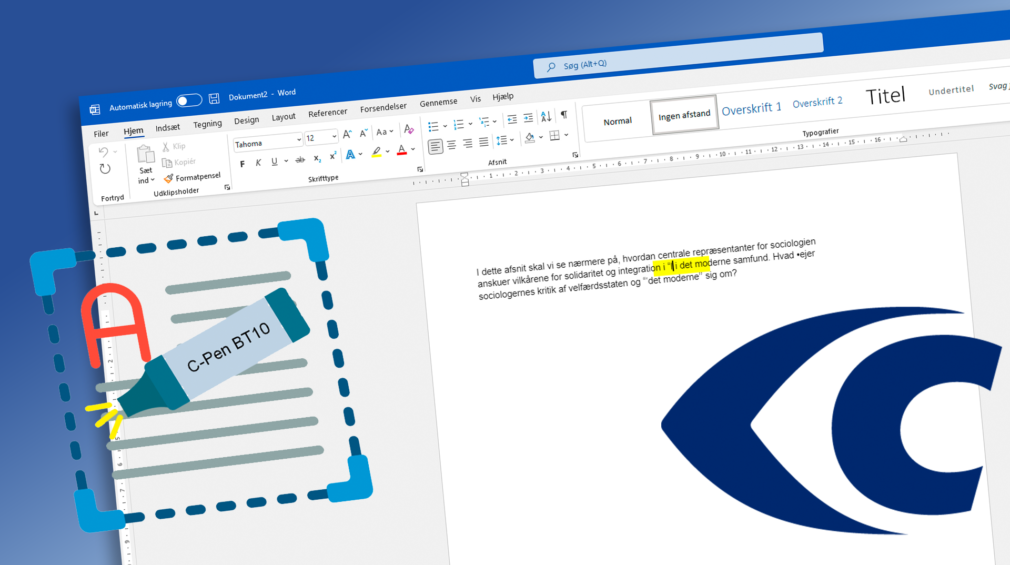Click the sort A-Z icon
Image resolution: width=1010 pixels, height=565 pixels.
pos(546,117)
